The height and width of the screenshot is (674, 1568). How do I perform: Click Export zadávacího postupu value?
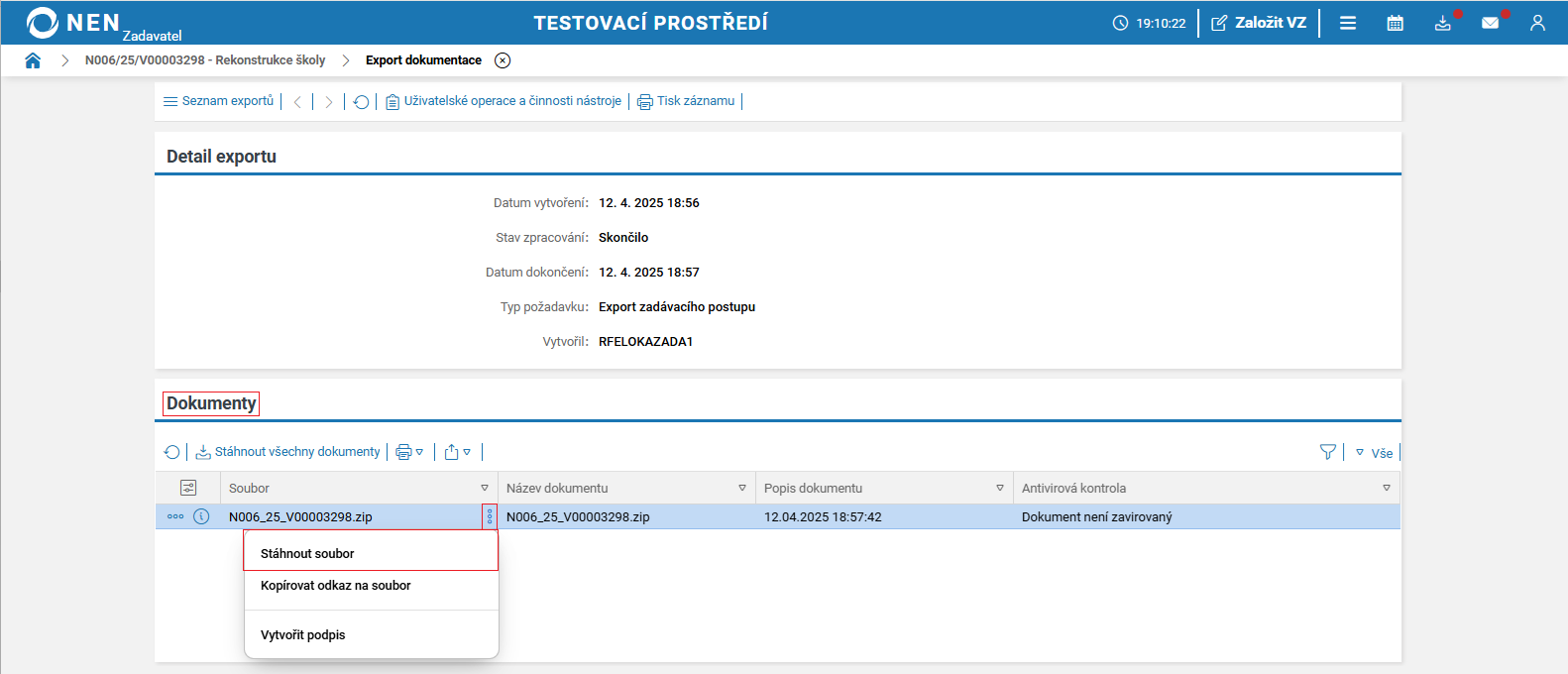pos(677,307)
